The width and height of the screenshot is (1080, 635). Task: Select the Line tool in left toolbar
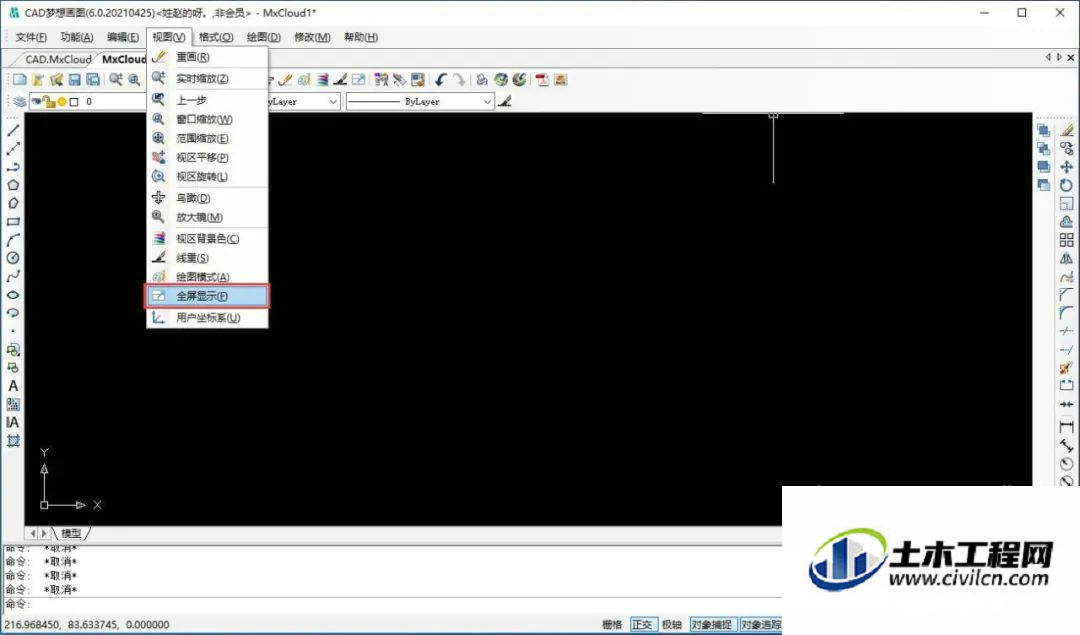pos(13,130)
